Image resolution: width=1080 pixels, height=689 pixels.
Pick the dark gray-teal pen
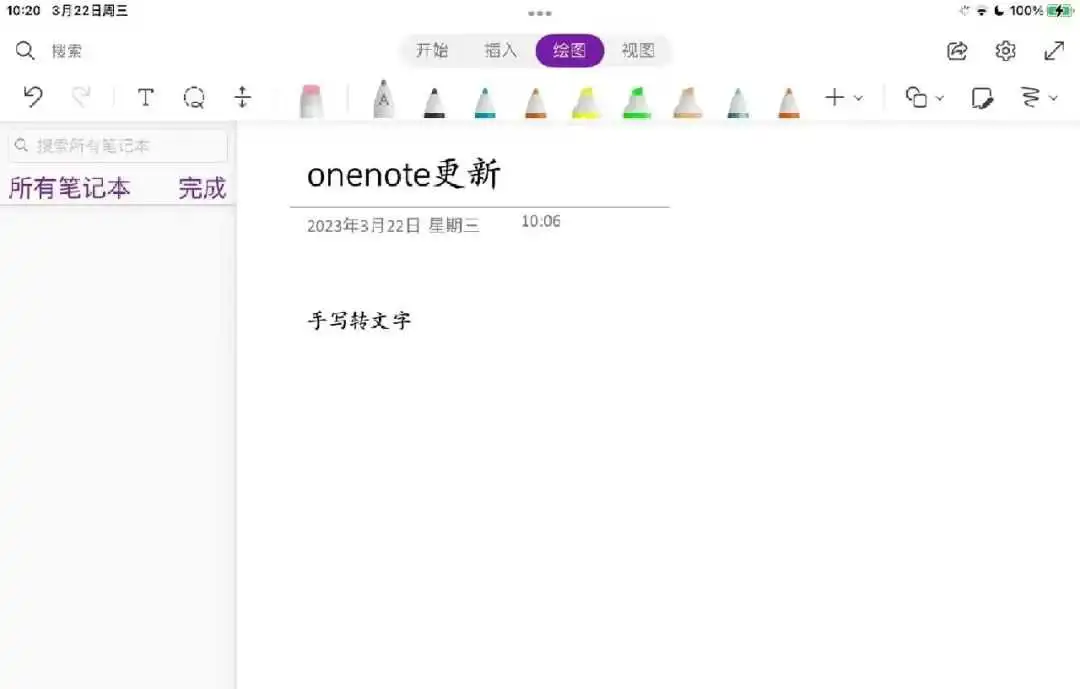point(738,102)
